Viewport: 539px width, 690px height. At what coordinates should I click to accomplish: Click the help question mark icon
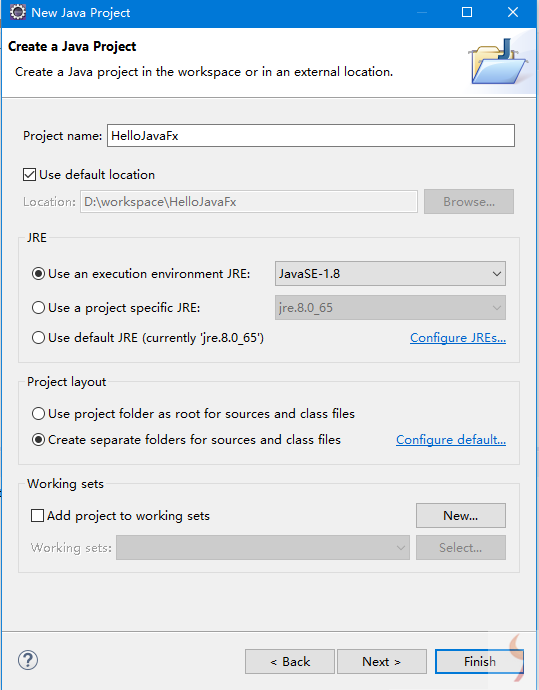pyautogui.click(x=28, y=660)
